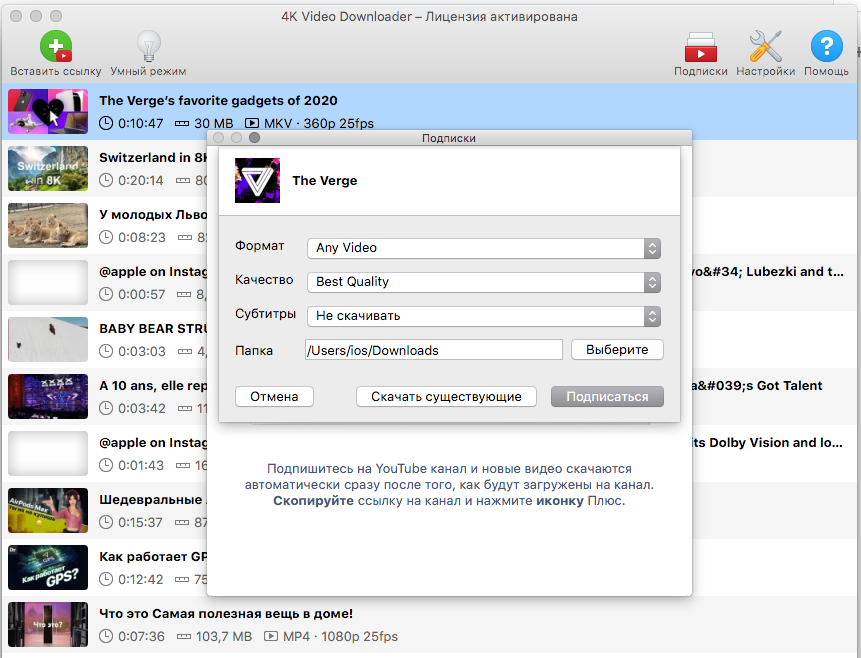Select Switzerland in 8K video thumbnail
The height and width of the screenshot is (658, 861).
(48, 169)
